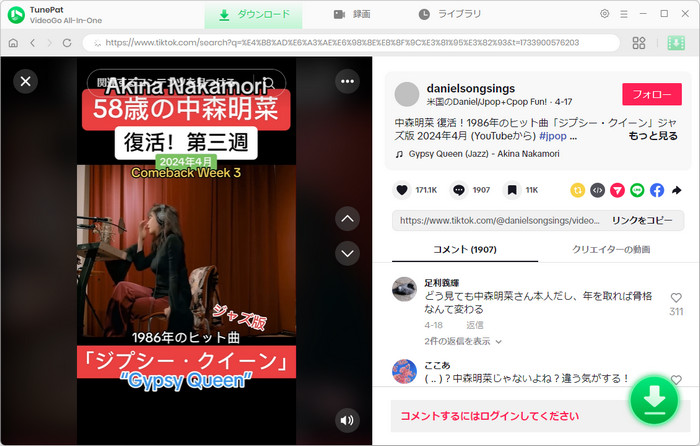Click the search magnifier over video
This screenshot has width=700, height=446.
click(269, 83)
